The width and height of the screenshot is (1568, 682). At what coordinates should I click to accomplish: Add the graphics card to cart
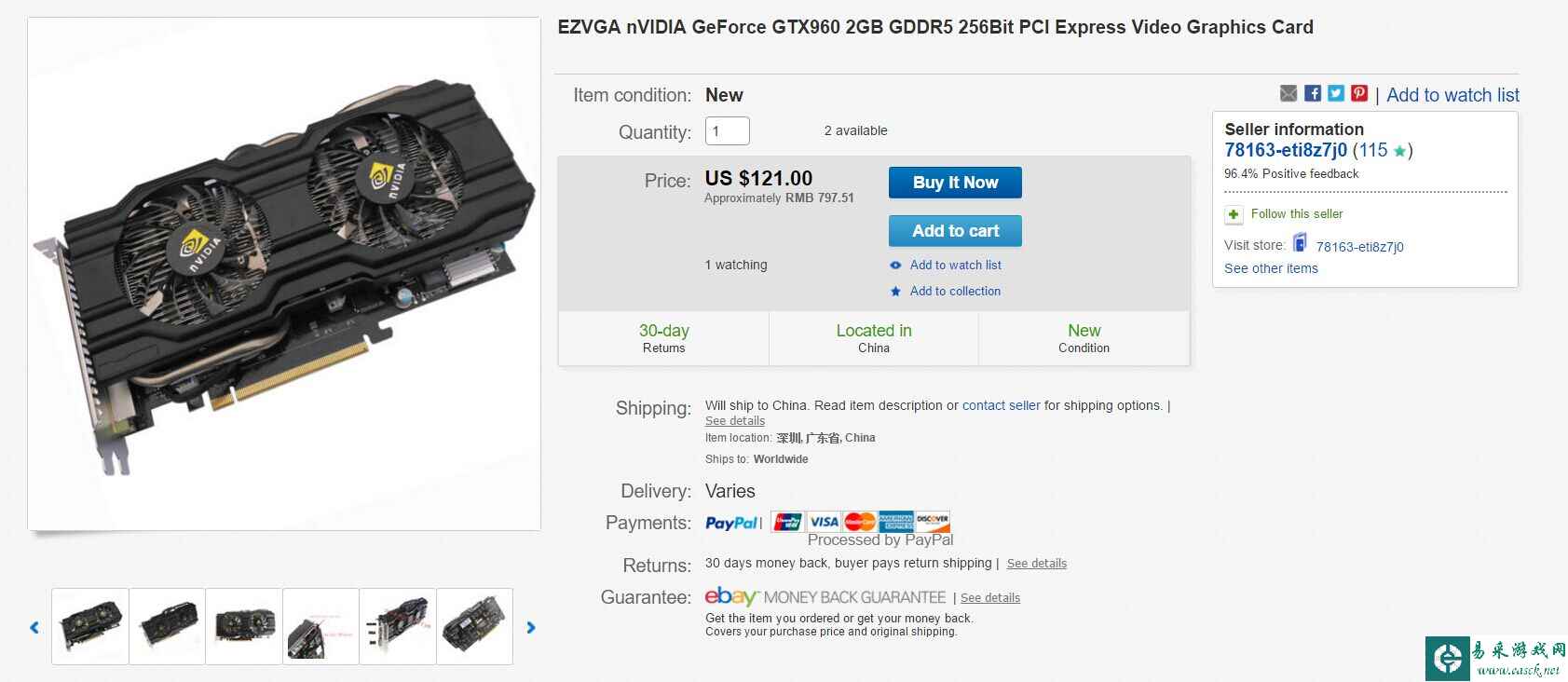pyautogui.click(x=955, y=230)
